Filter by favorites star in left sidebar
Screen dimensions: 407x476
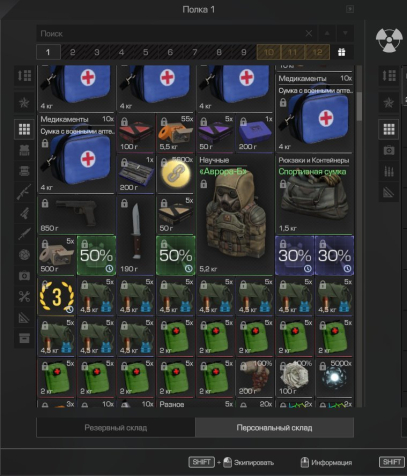click(24, 103)
